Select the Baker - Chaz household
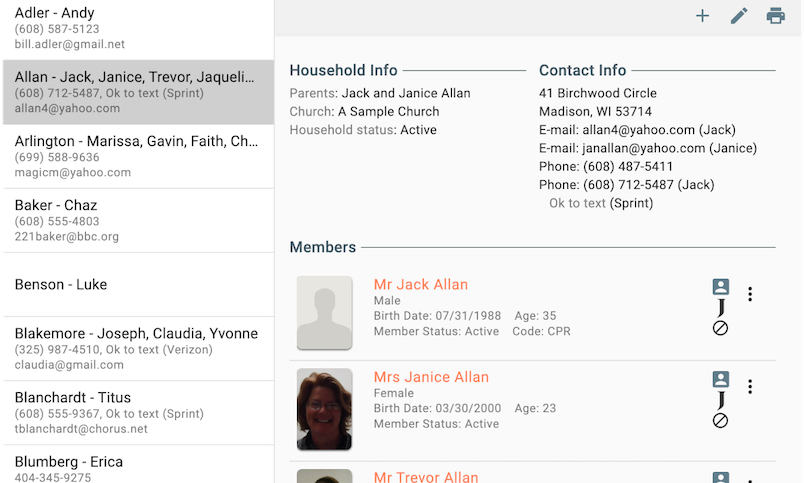 (x=136, y=220)
